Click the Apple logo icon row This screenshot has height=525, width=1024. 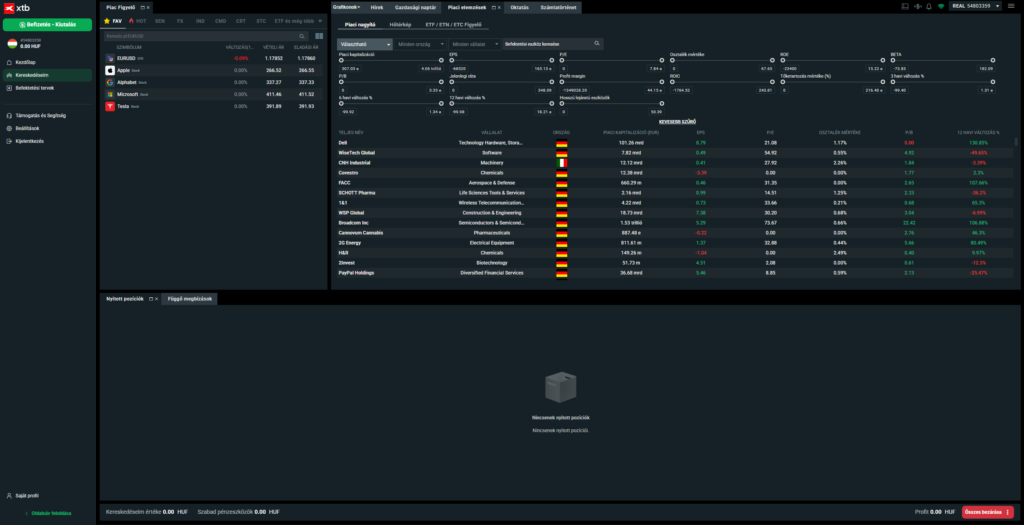pyautogui.click(x=110, y=70)
